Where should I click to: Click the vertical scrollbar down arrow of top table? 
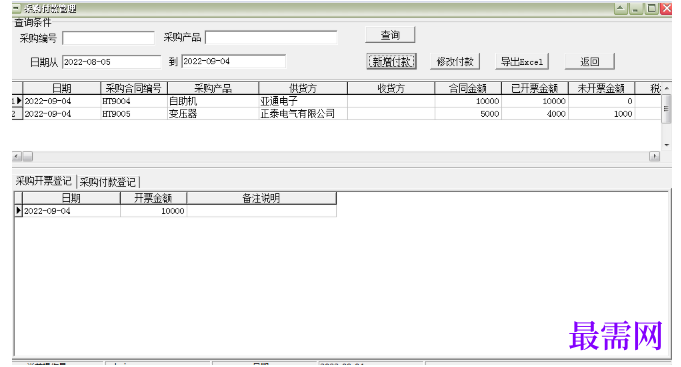pyautogui.click(x=667, y=145)
